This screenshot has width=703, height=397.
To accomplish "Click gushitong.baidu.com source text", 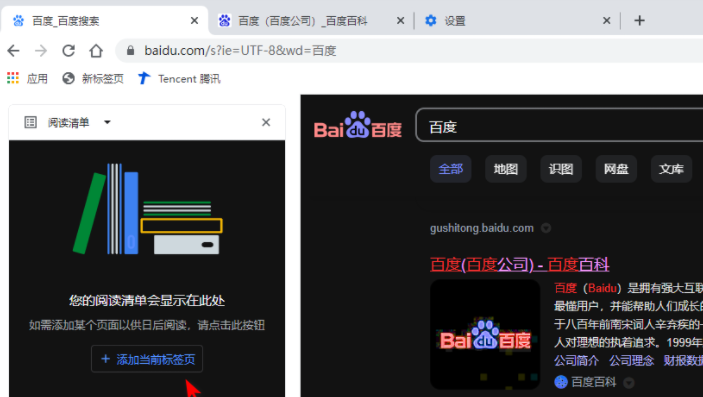I will (482, 228).
